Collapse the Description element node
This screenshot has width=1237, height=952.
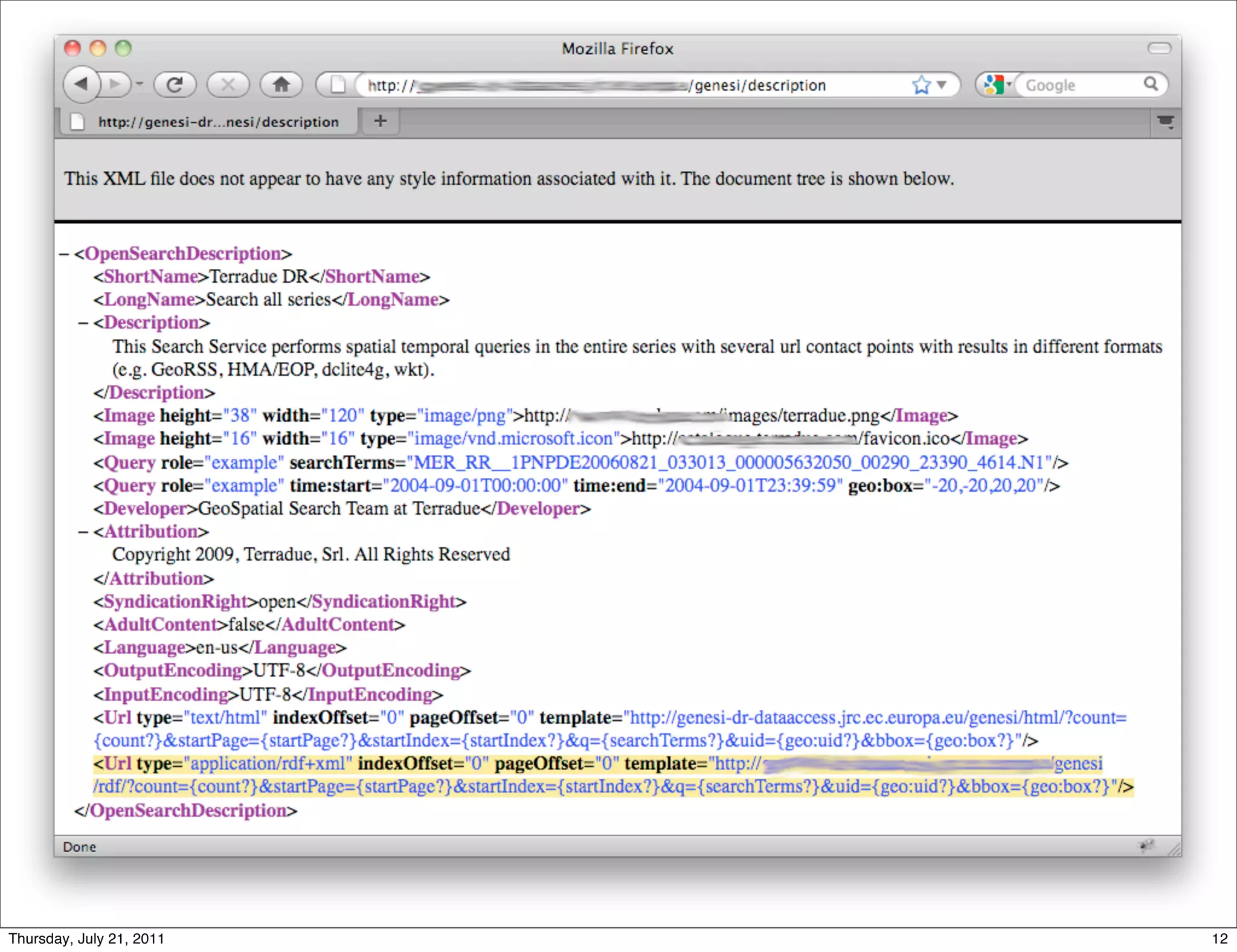click(83, 323)
